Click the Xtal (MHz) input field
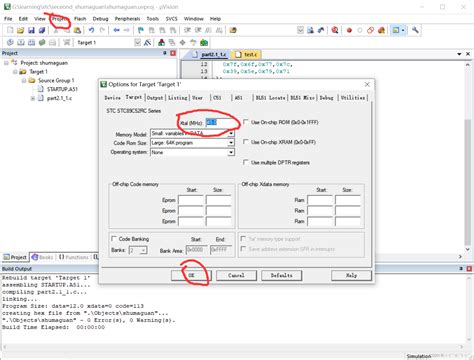The image size is (474, 360). pyautogui.click(x=218, y=123)
